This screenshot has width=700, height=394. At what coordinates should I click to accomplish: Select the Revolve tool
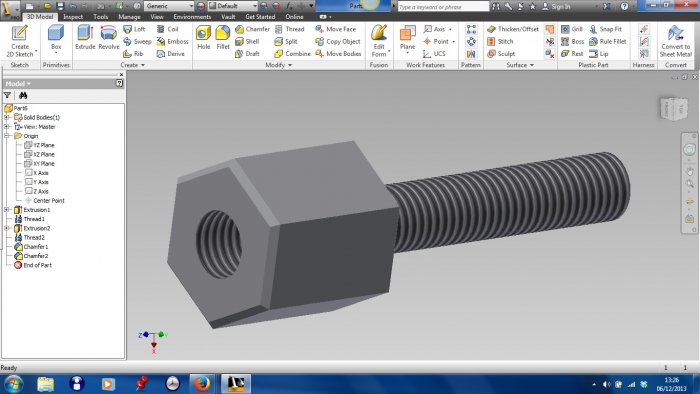point(108,37)
